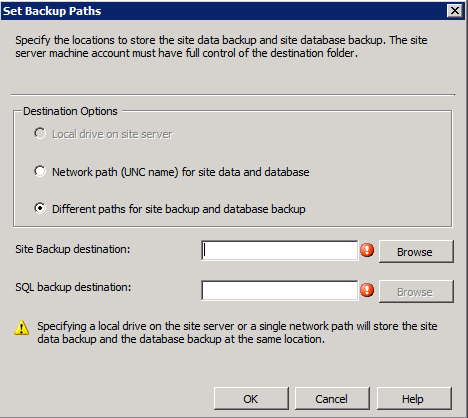Browse for the Site Backup destination folder
468x418 pixels.
[x=416, y=252]
